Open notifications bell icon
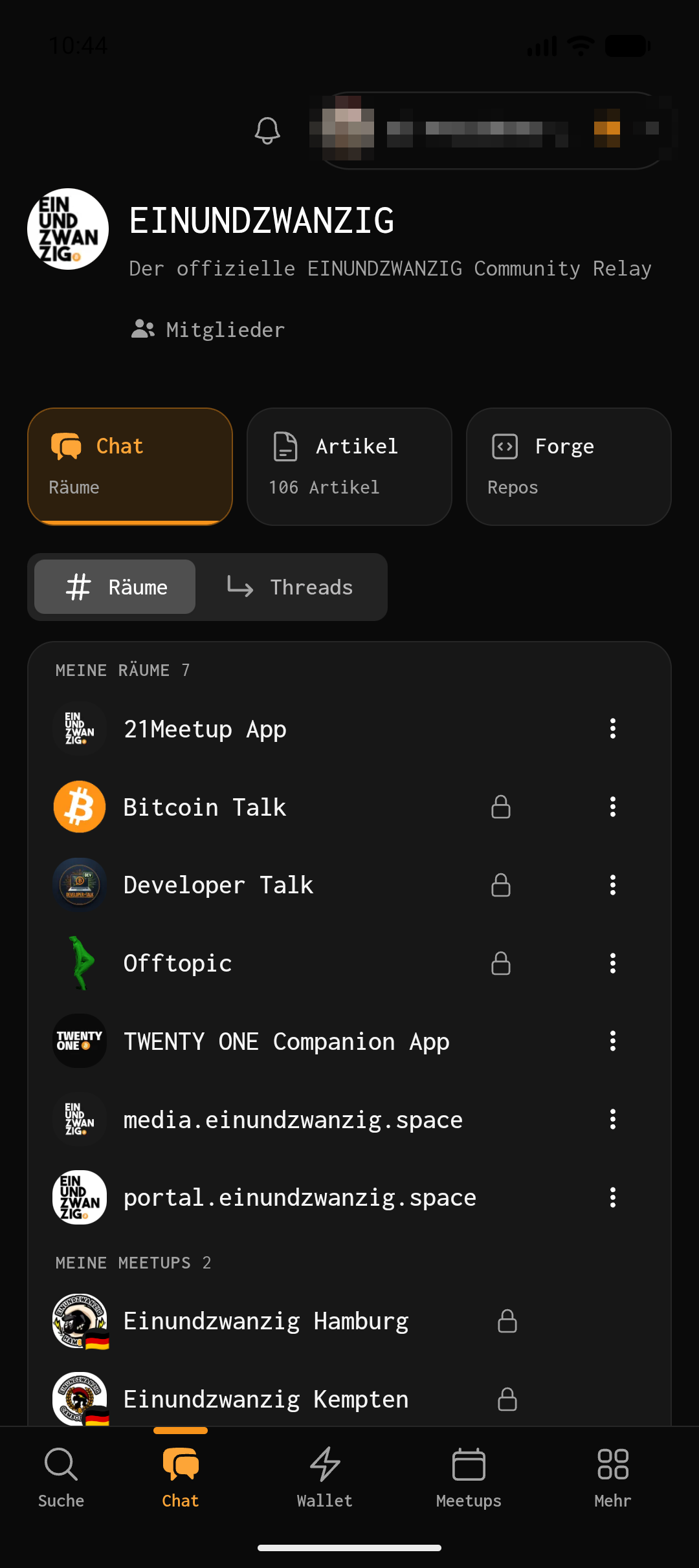This screenshot has height=1568, width=699. coord(267,131)
